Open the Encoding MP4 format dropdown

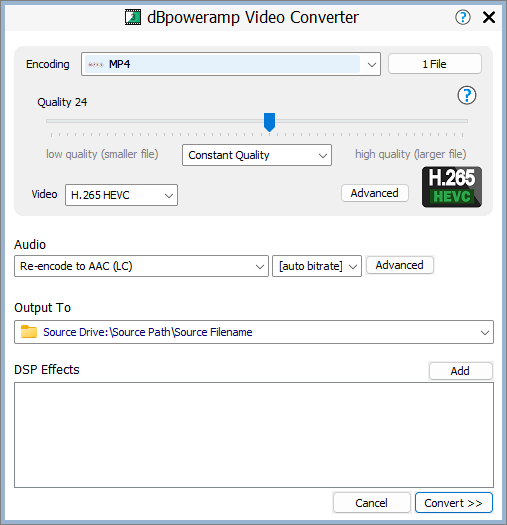click(231, 64)
